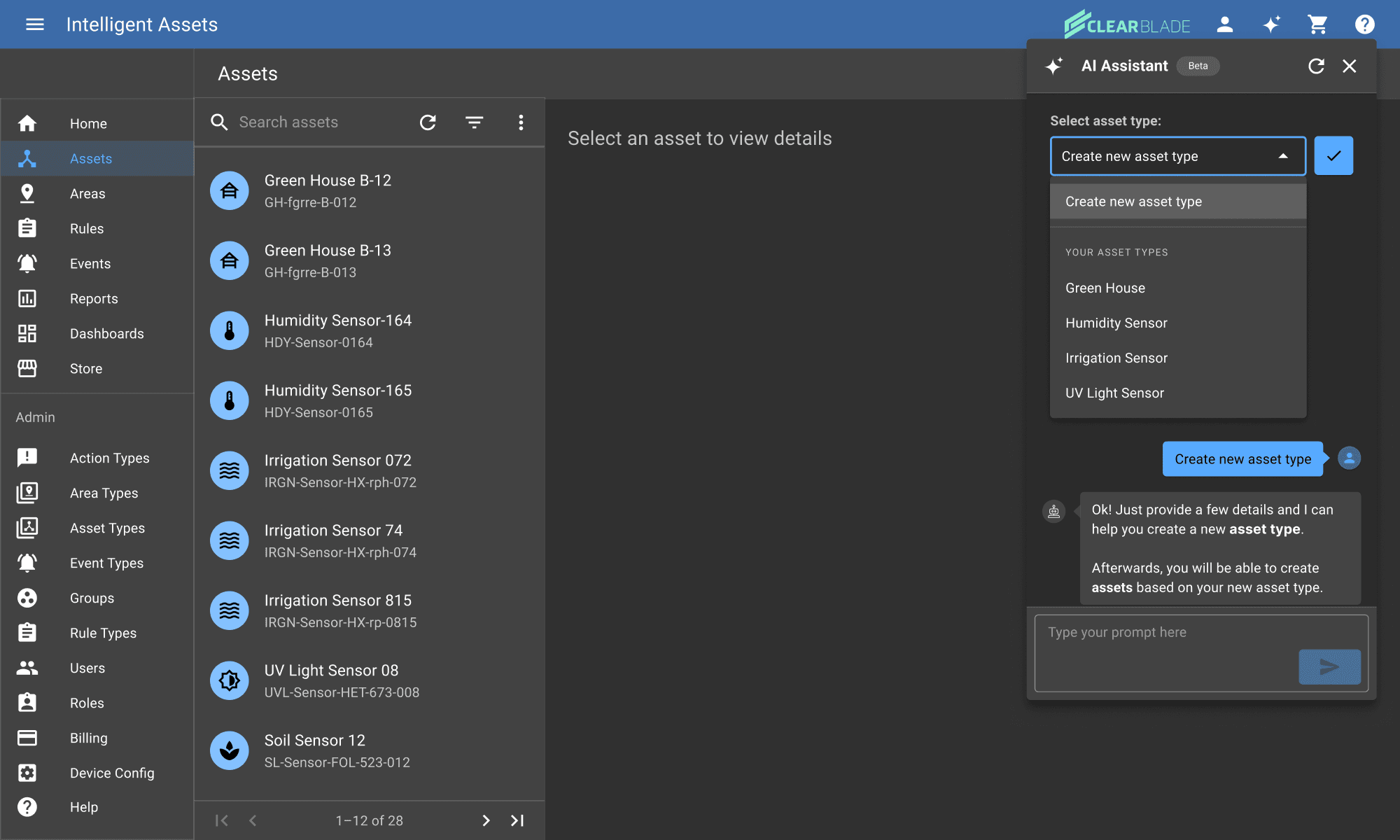Image resolution: width=1400 pixels, height=840 pixels.
Task: Jump to last page of assets
Action: click(517, 820)
